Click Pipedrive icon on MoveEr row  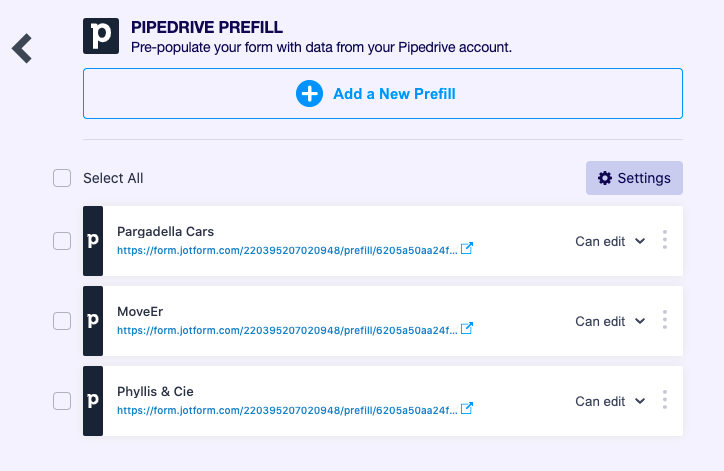[93, 321]
